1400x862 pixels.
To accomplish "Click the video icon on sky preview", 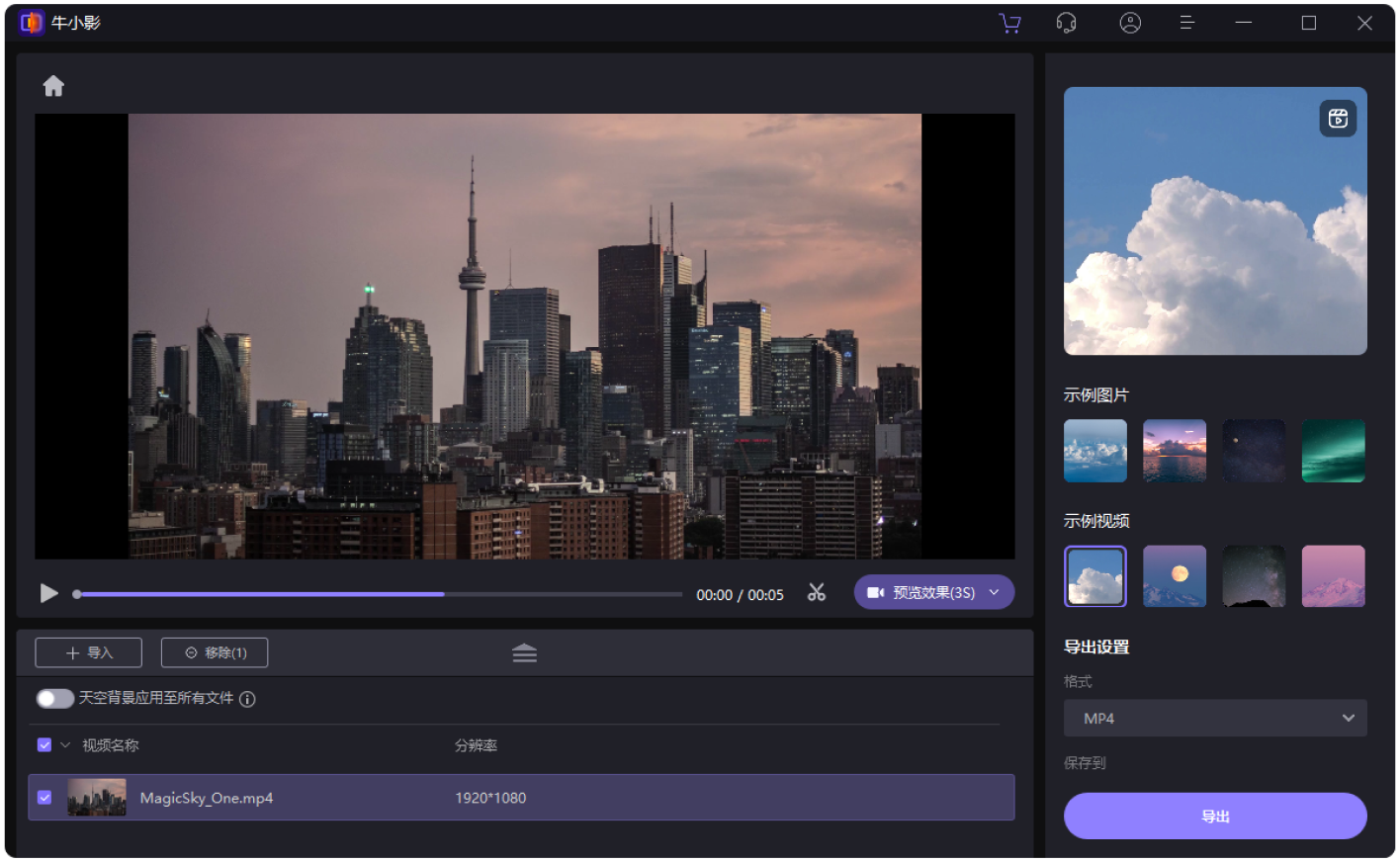I will pos(1338,119).
